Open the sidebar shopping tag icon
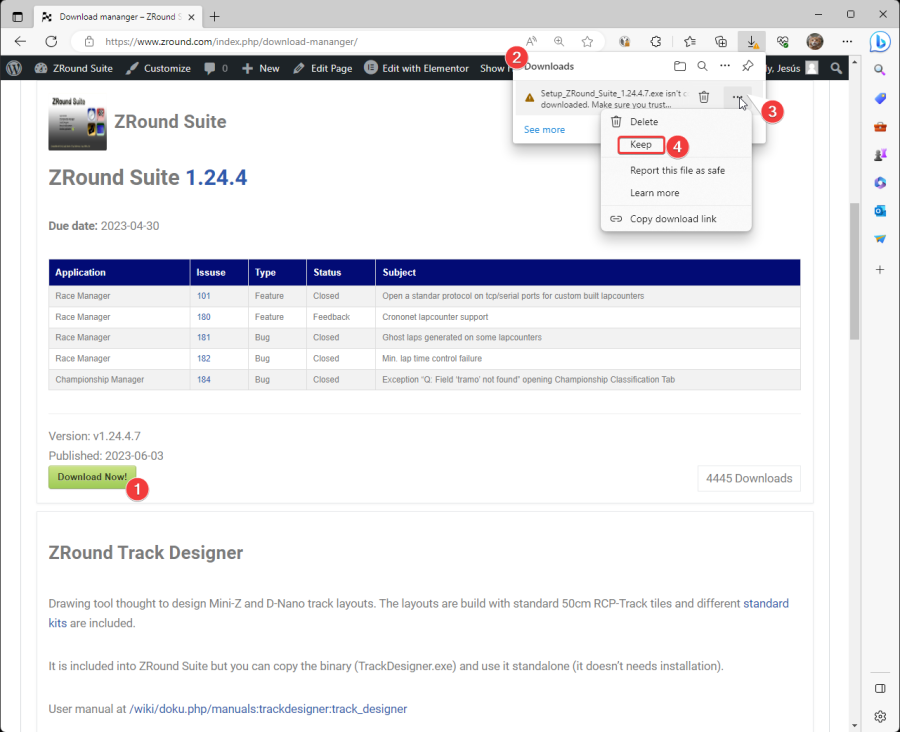Viewport: 900px width, 732px height. 880,98
